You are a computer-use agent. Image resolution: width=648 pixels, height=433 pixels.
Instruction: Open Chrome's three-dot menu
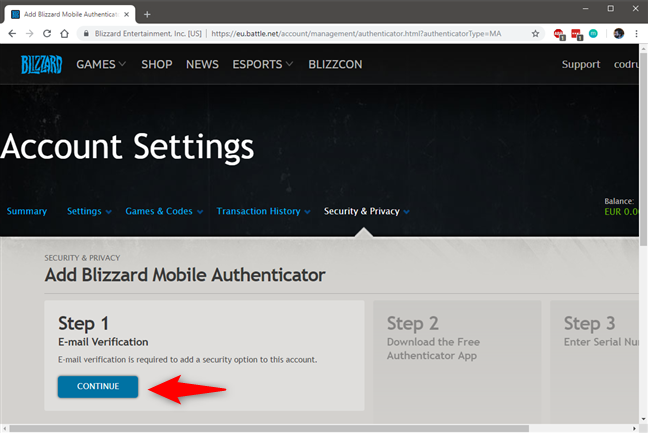click(636, 33)
